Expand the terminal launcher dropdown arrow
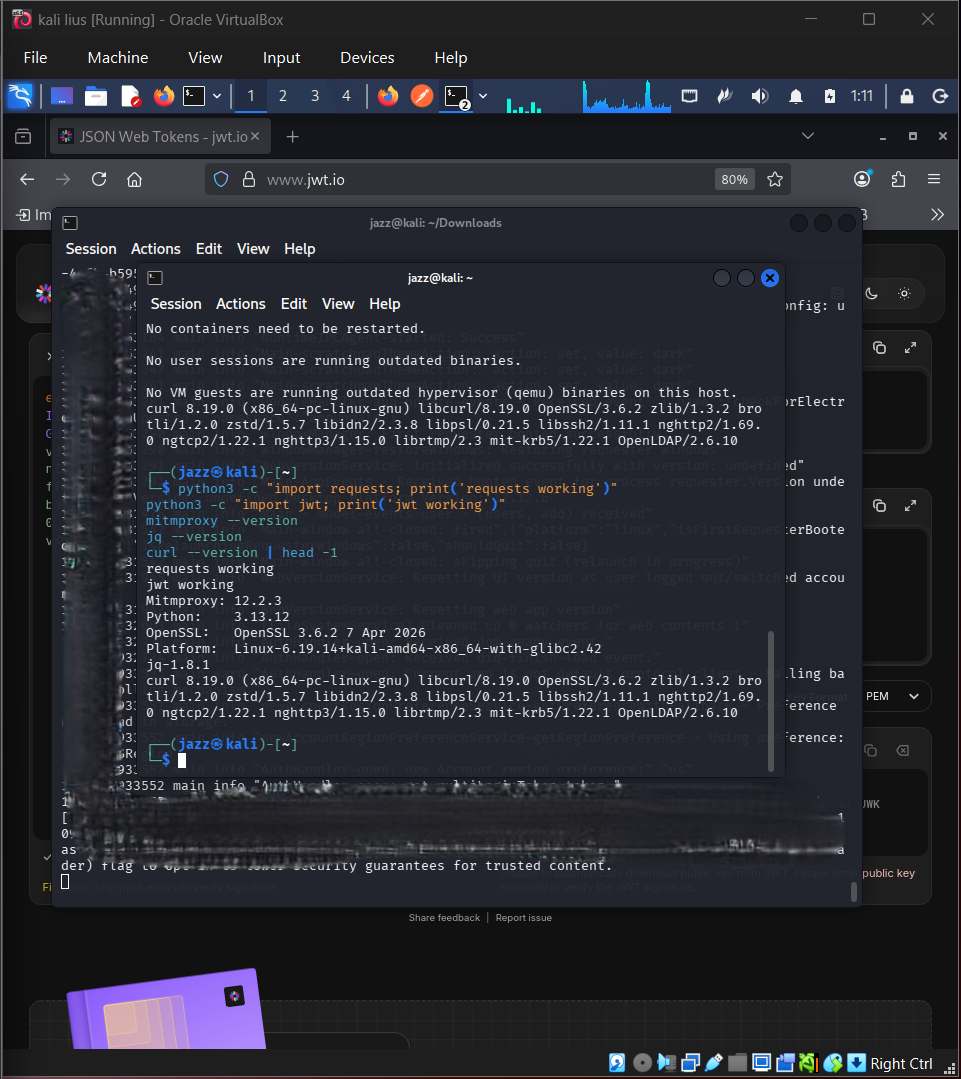The width and height of the screenshot is (961, 1079). click(217, 96)
